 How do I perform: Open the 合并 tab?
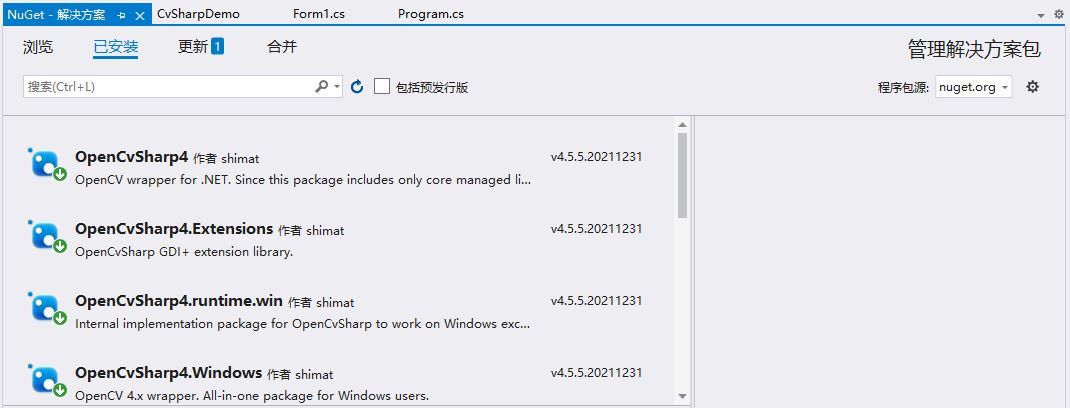tap(282, 46)
